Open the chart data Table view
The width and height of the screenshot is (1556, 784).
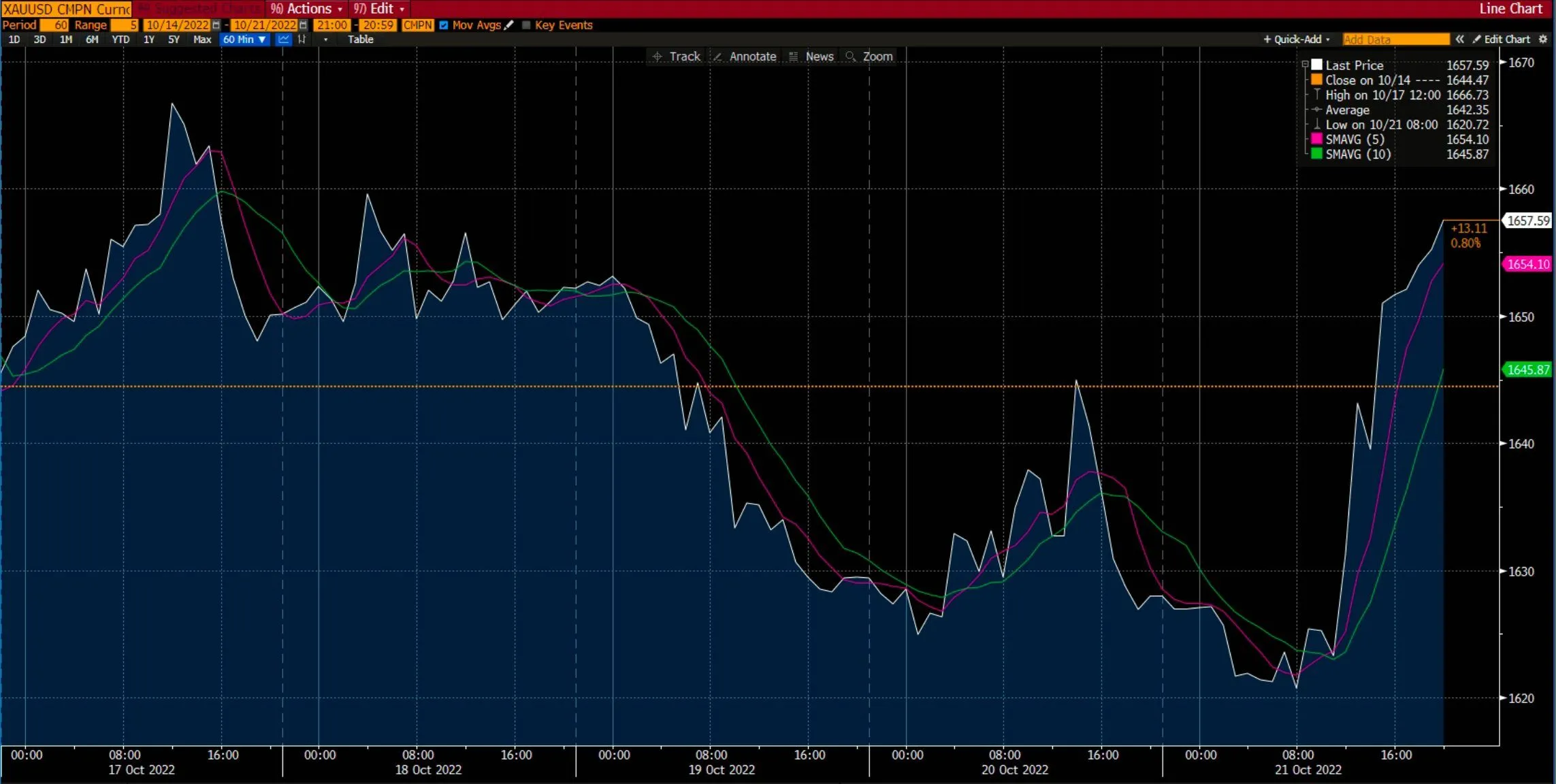pyautogui.click(x=360, y=39)
